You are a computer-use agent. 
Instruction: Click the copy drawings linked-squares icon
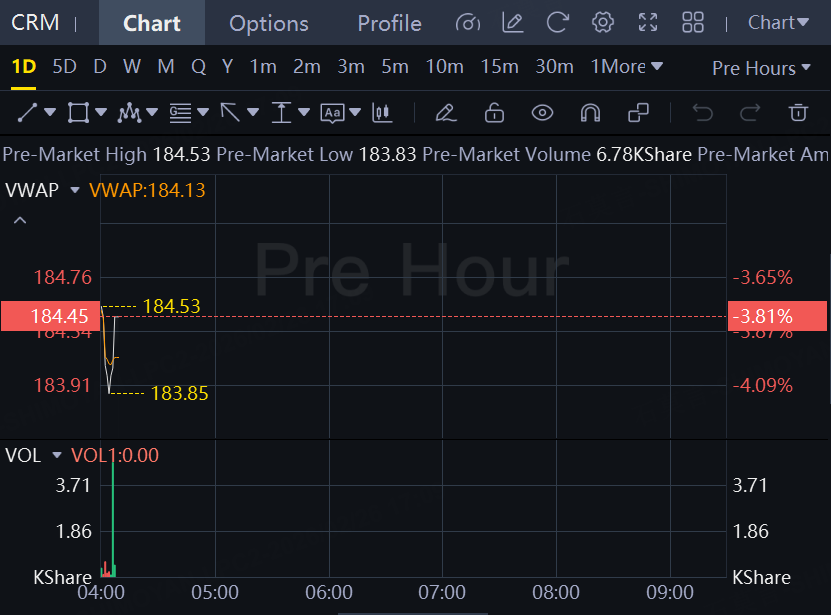638,112
